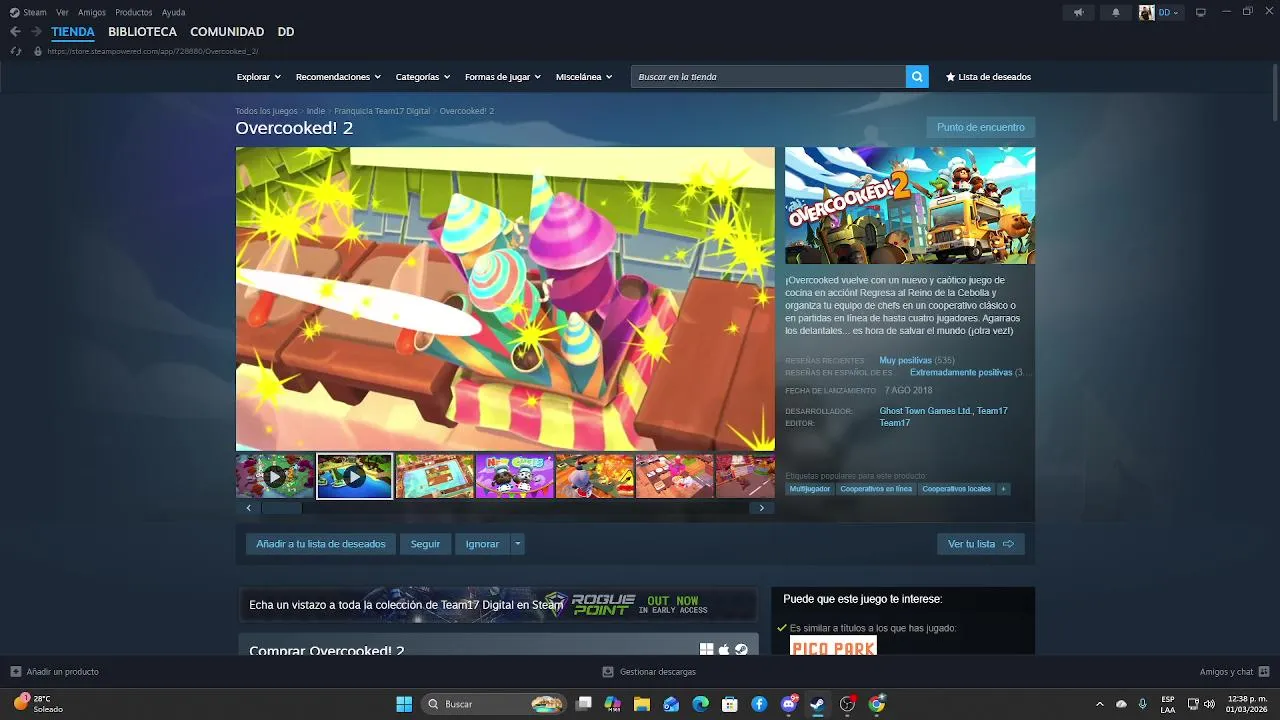Open the PICO PARK recommendation image
The width and height of the screenshot is (1280, 720).
coord(833,646)
